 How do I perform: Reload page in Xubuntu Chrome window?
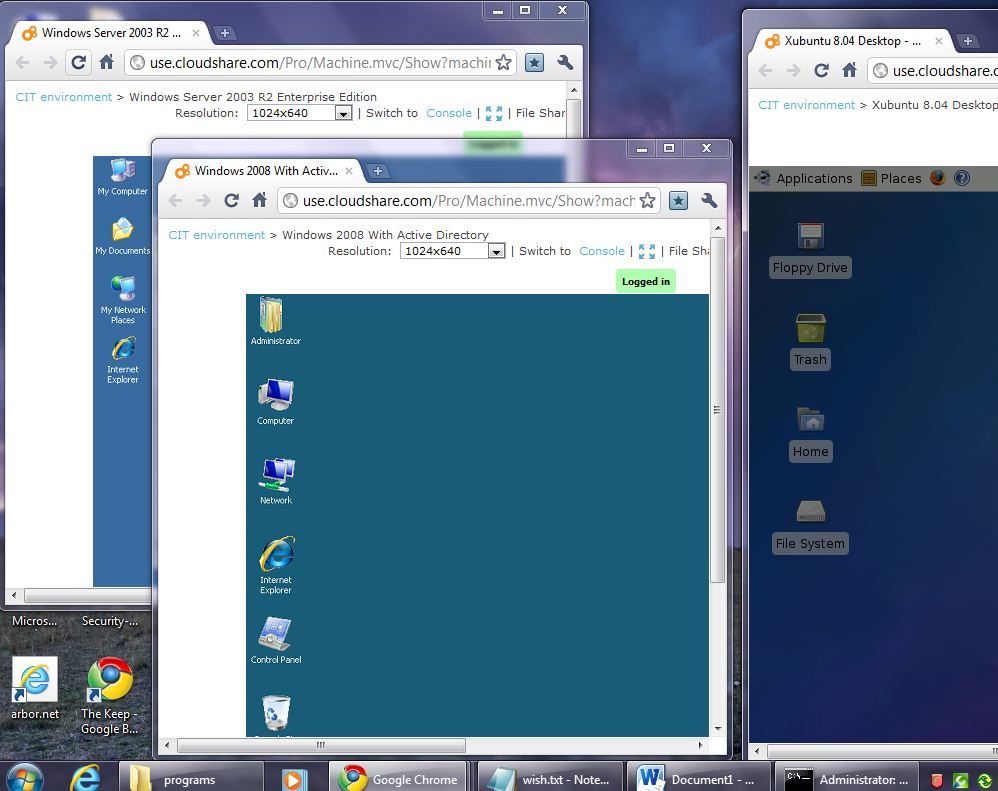(x=822, y=71)
